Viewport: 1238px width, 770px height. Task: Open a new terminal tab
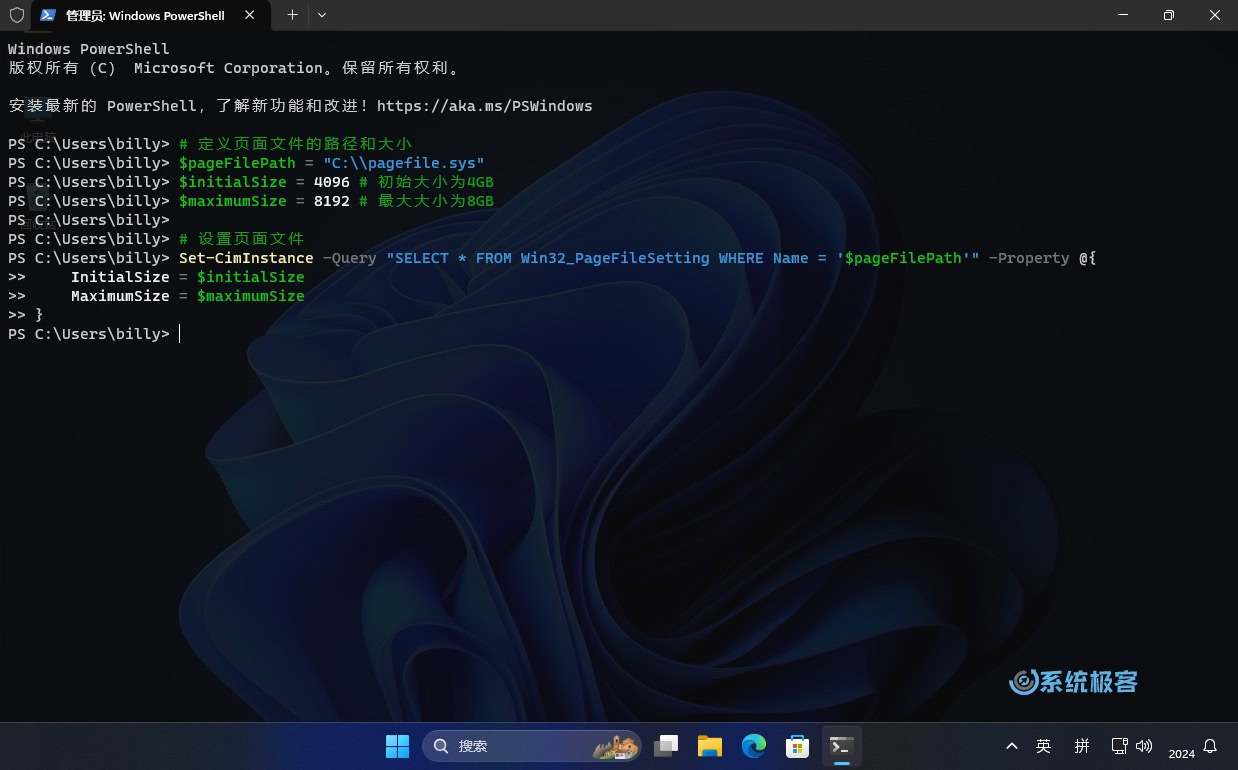coord(292,15)
